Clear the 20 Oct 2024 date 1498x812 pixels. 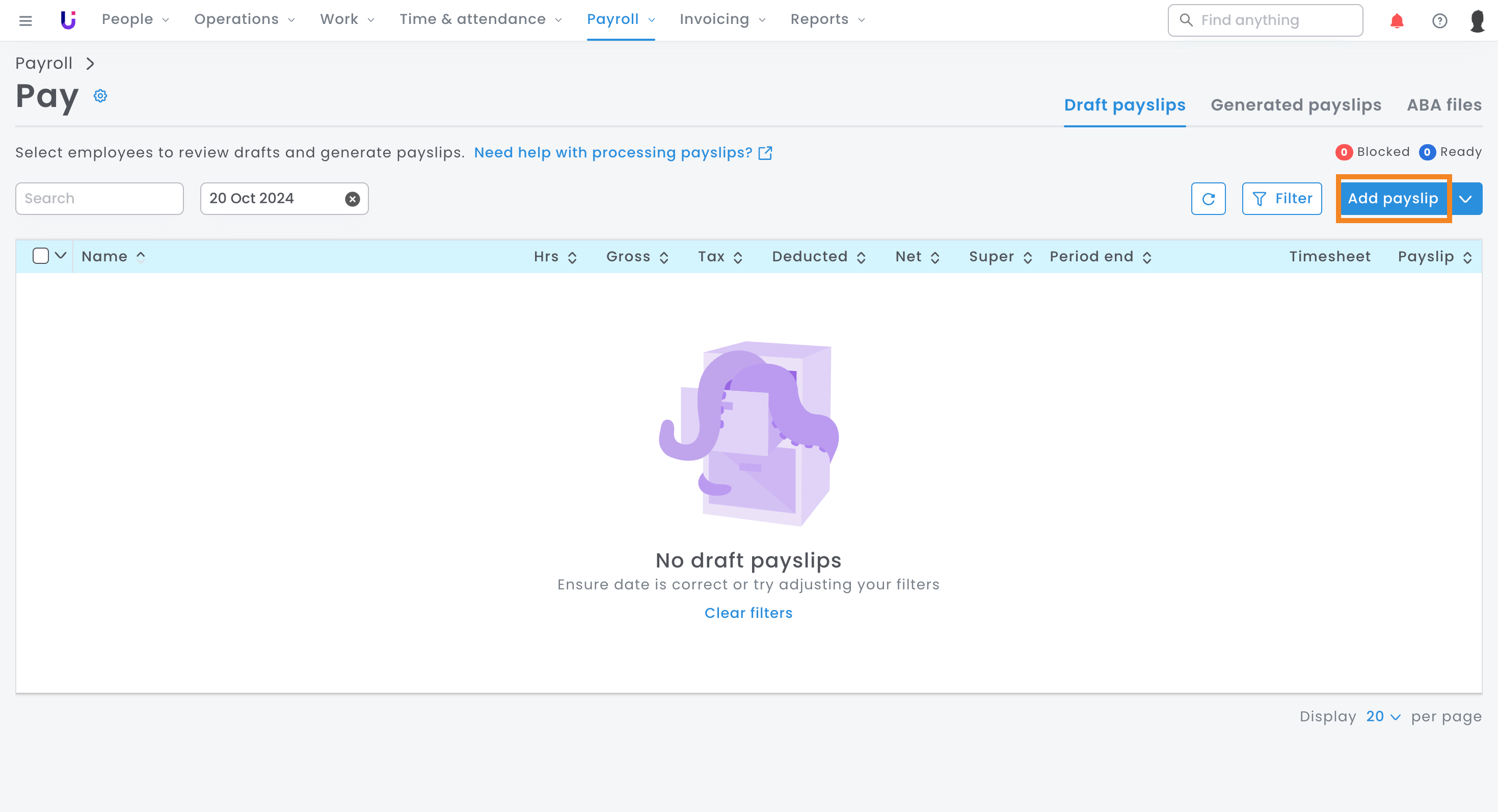353,199
